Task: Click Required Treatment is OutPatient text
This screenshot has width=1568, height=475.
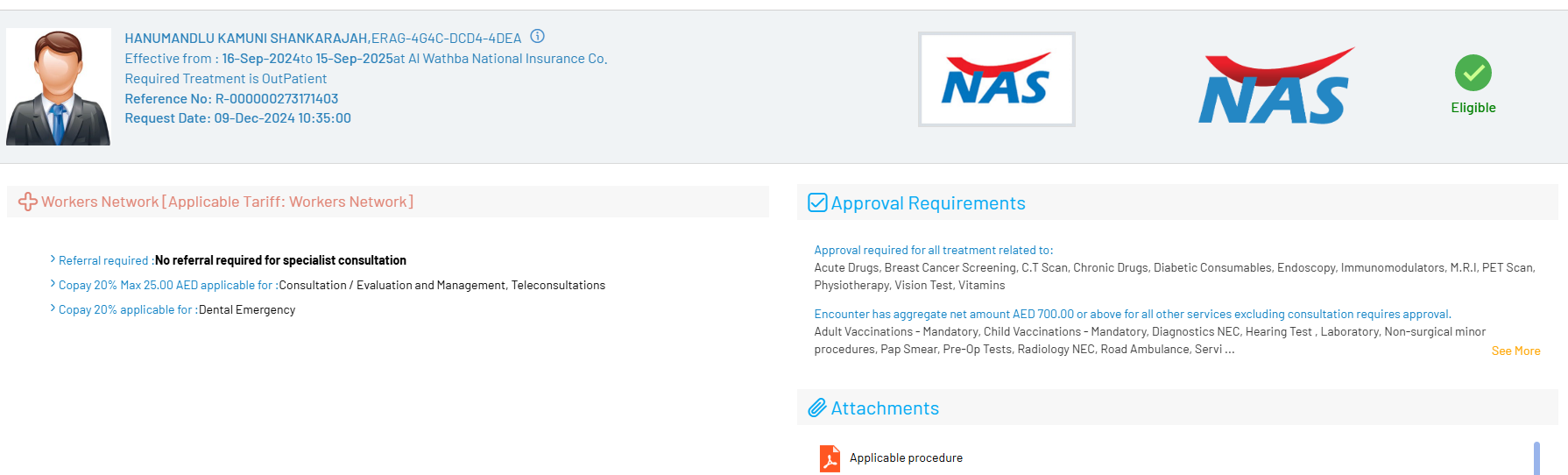Action: point(225,79)
